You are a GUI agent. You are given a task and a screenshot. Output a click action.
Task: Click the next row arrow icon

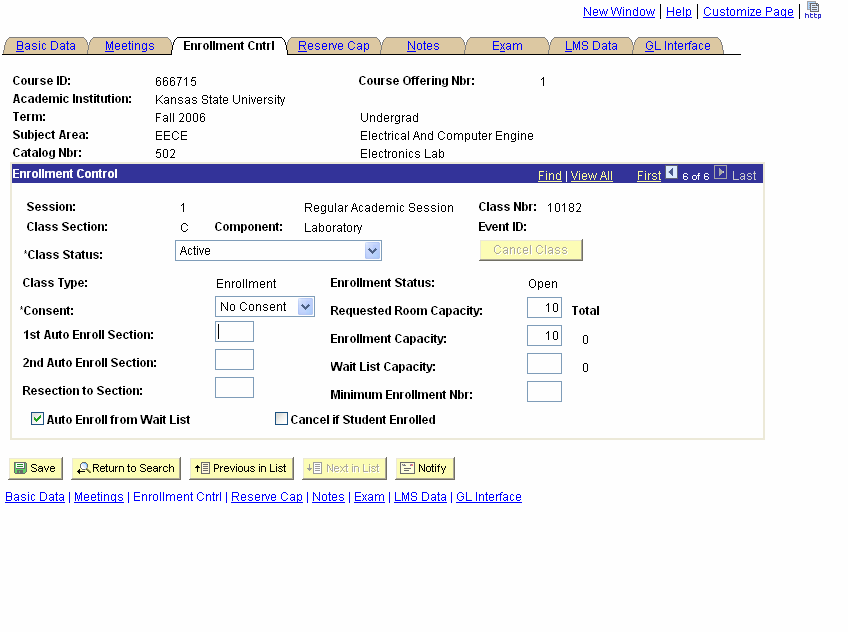[x=720, y=172]
